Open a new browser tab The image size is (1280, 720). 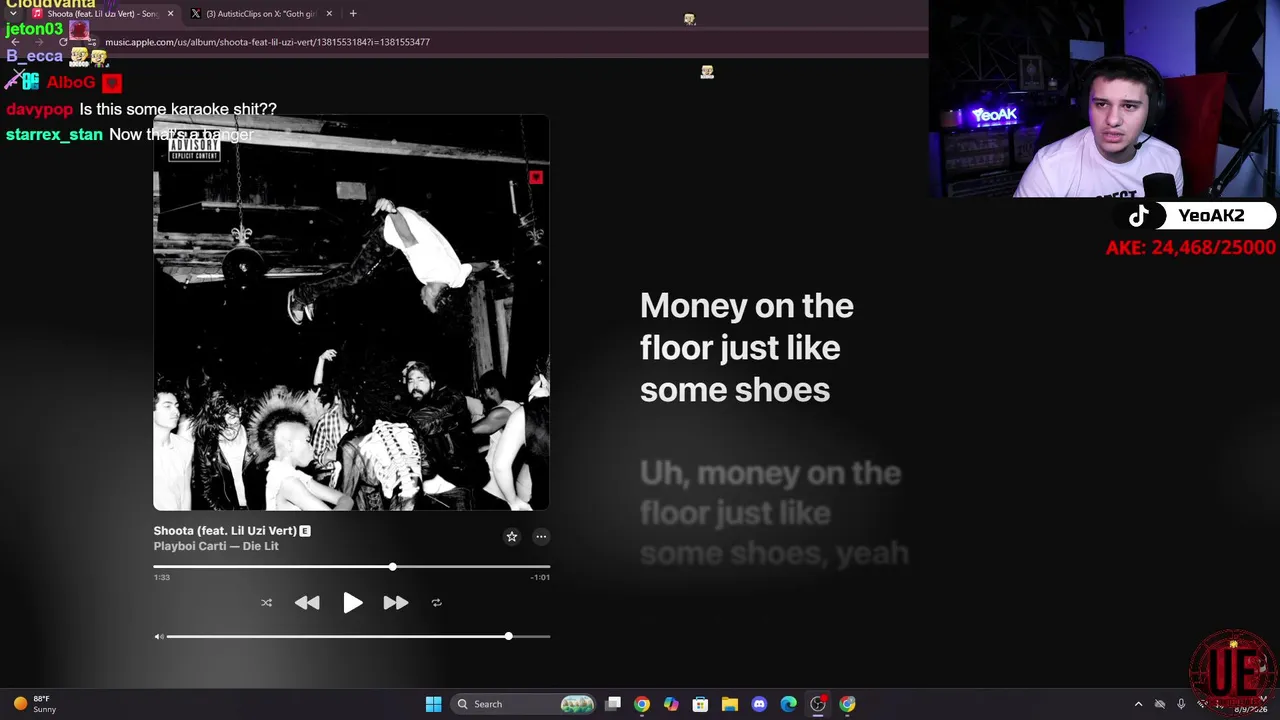click(353, 14)
